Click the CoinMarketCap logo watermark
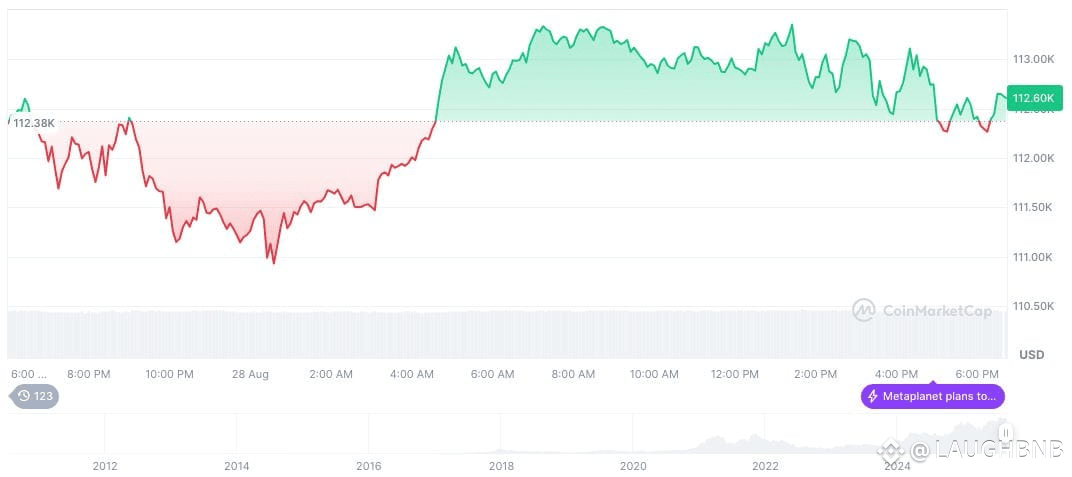Image resolution: width=1072 pixels, height=477 pixels. click(864, 310)
